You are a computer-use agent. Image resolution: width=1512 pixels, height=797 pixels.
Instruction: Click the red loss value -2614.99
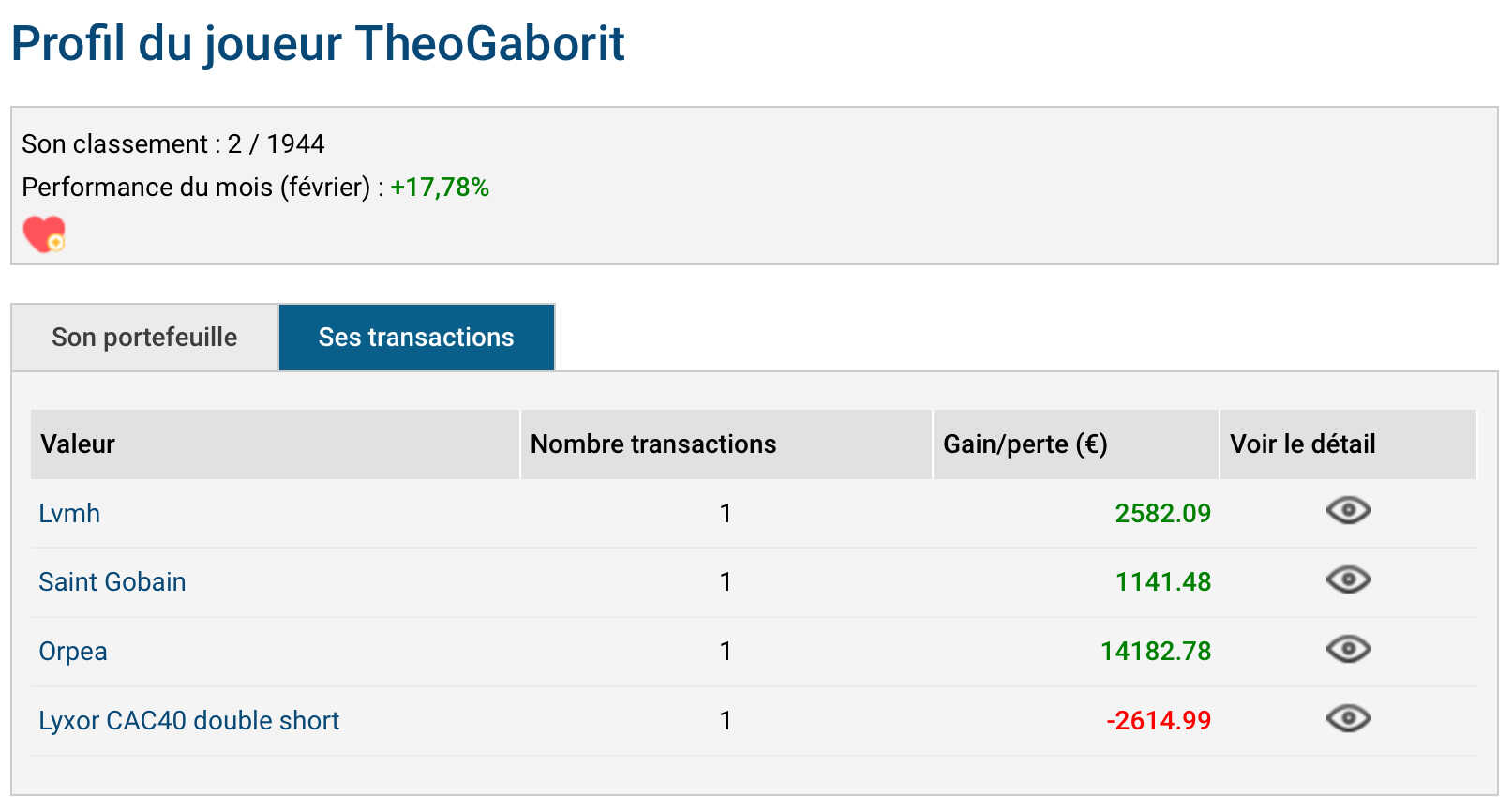pyautogui.click(x=1159, y=721)
